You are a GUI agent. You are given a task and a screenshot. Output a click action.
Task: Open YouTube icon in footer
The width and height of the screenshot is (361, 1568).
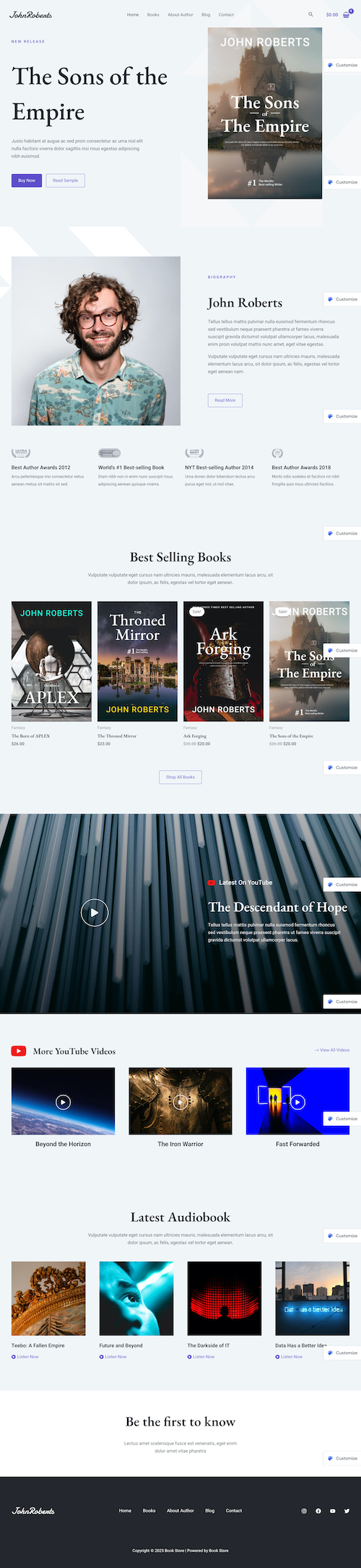pyautogui.click(x=333, y=1511)
